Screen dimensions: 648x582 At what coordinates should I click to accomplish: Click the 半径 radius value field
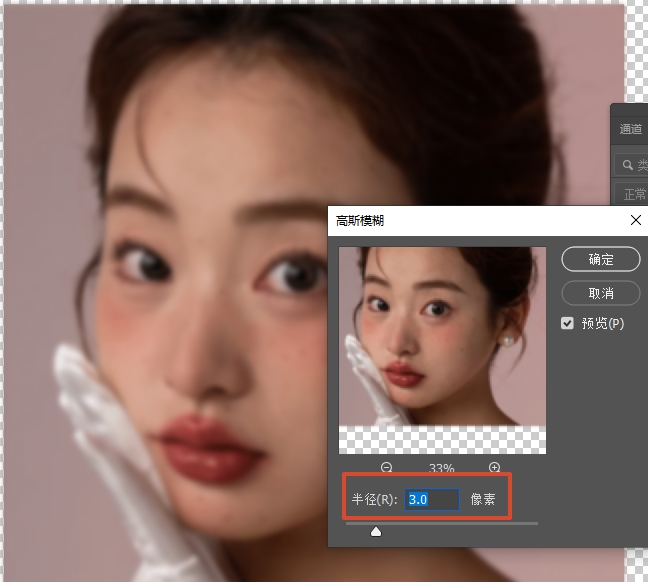(431, 499)
